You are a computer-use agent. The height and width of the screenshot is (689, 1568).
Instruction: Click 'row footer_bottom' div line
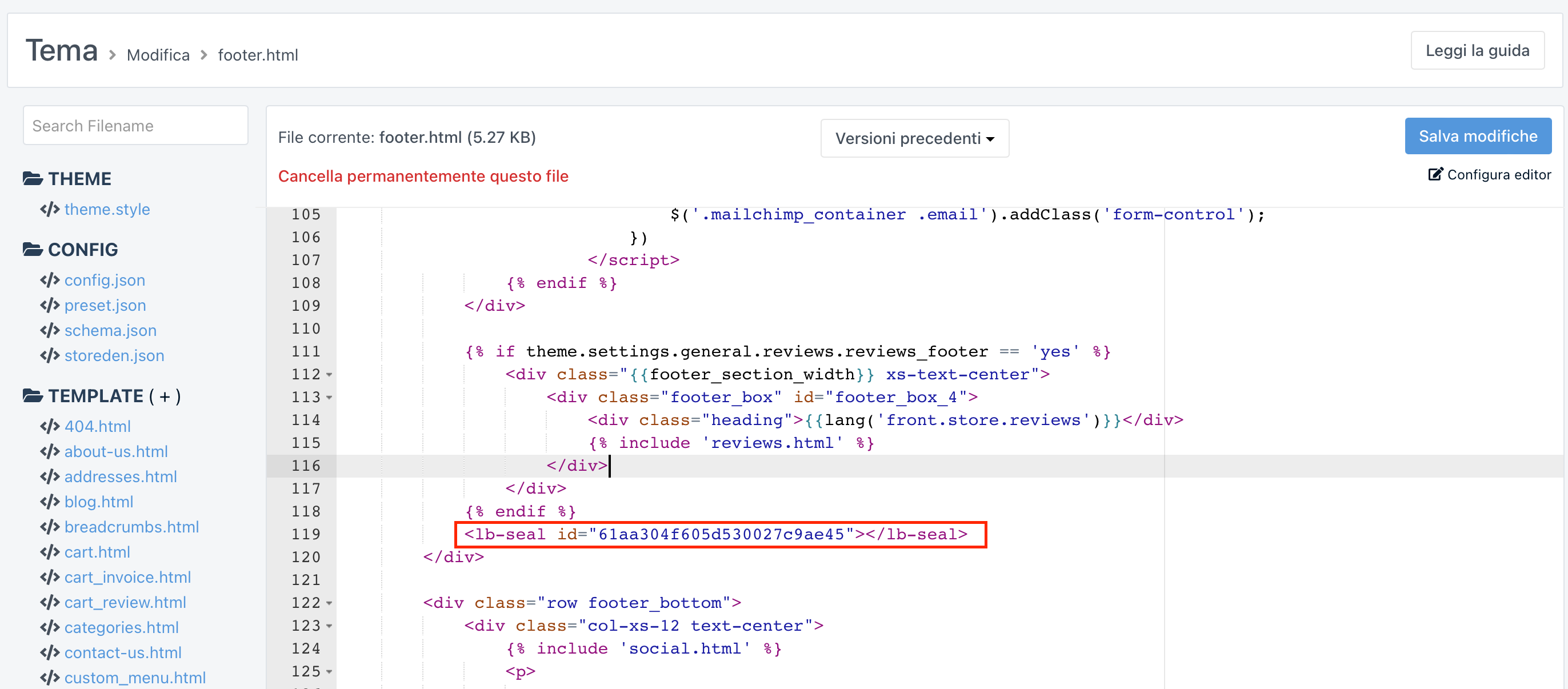tap(582, 603)
